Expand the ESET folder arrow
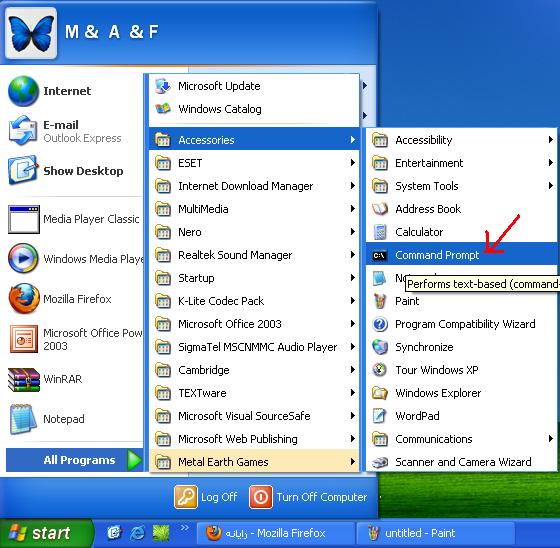Image resolution: width=560 pixels, height=548 pixels. (353, 163)
